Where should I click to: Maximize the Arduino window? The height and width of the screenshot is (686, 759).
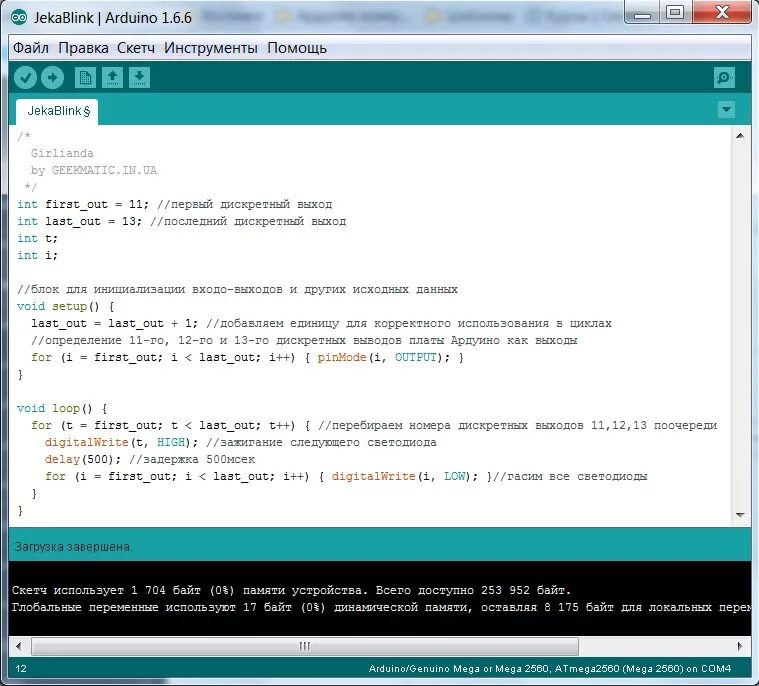coord(675,12)
